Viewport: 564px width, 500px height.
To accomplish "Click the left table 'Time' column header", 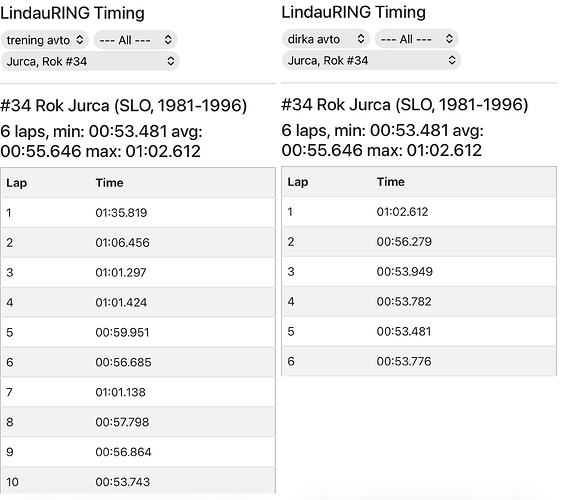I will click(109, 183).
